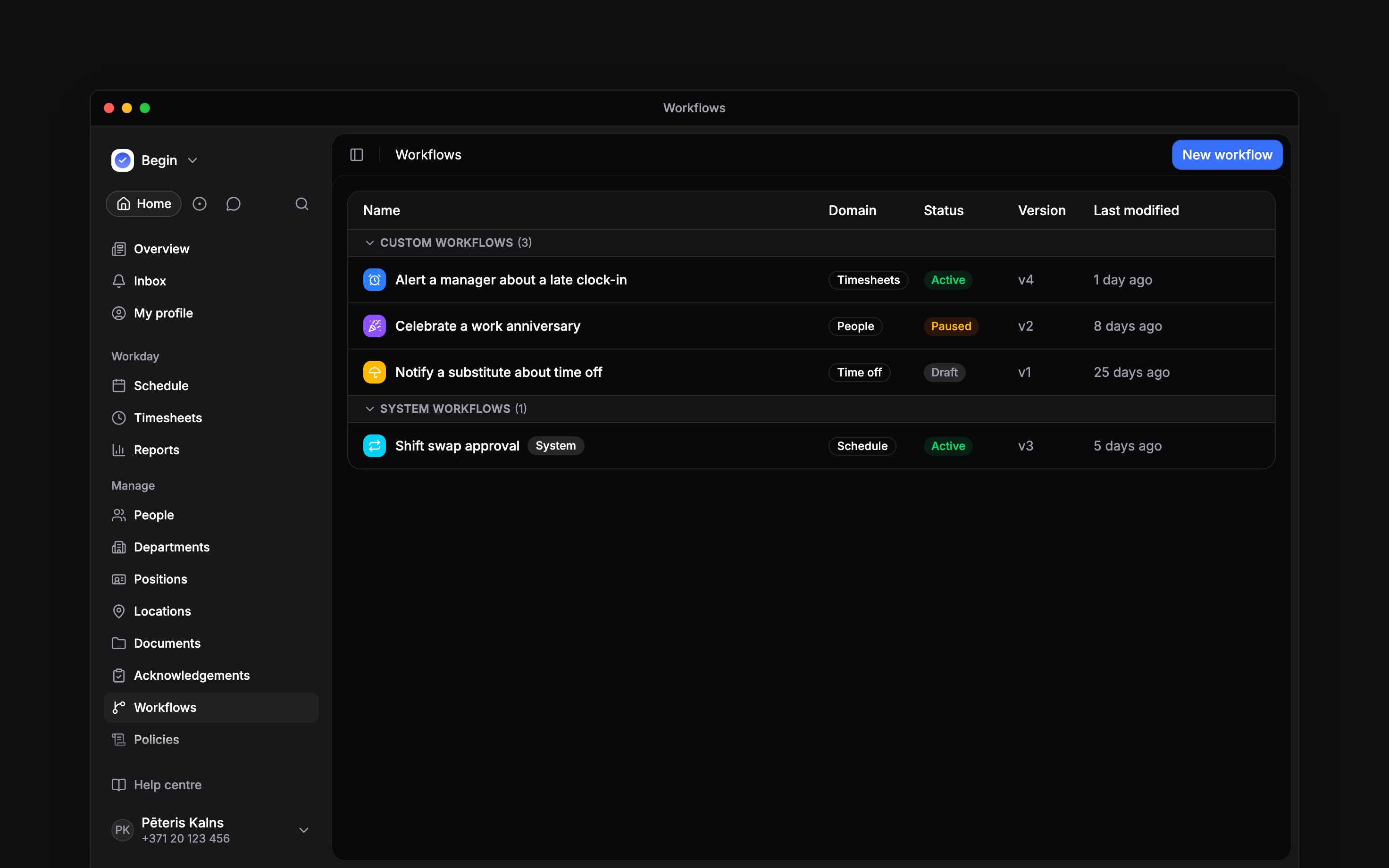
Task: Expand the Pēteris Kalns account menu chevron
Action: 304,830
